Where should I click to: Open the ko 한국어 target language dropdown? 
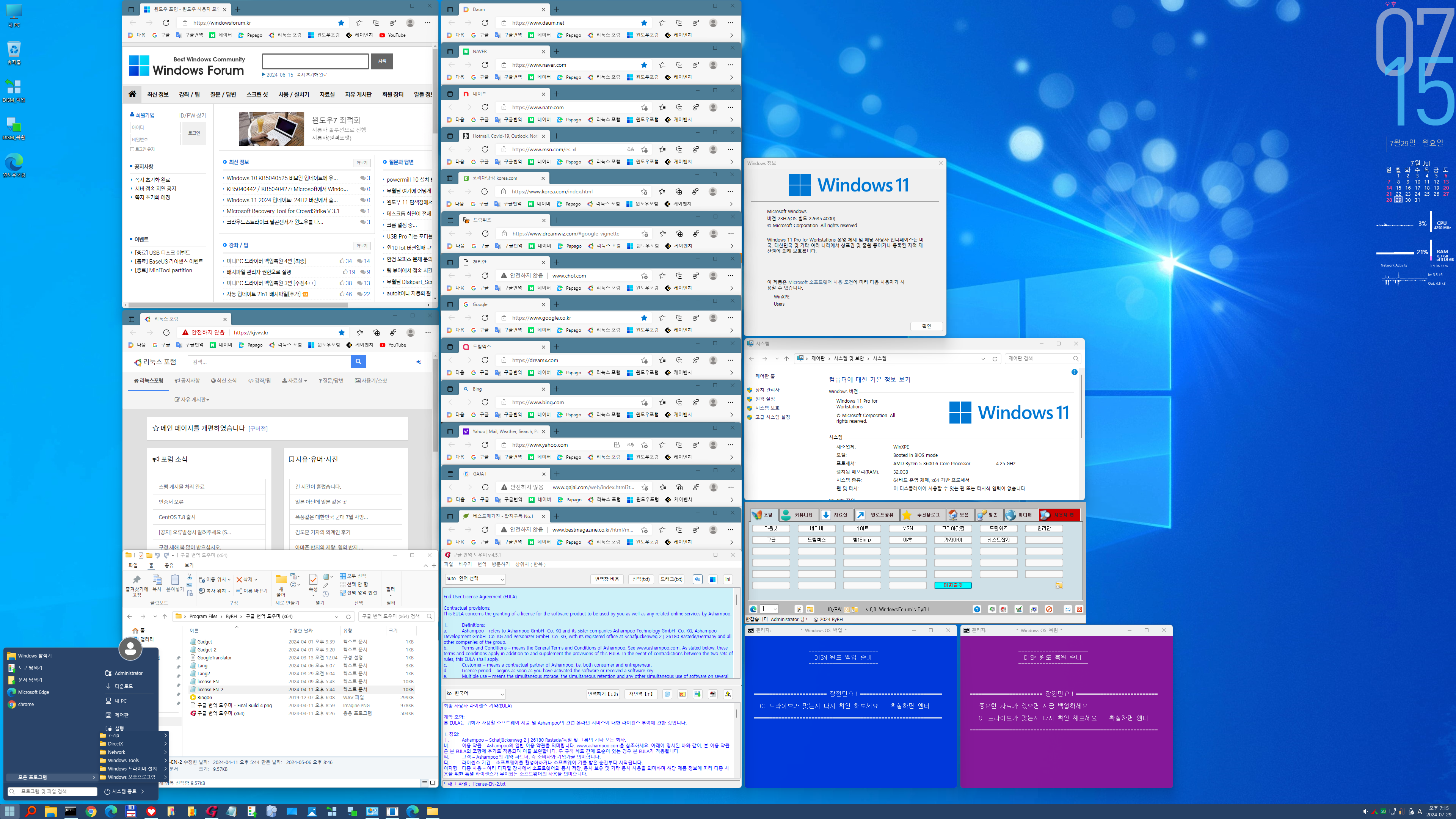click(475, 694)
